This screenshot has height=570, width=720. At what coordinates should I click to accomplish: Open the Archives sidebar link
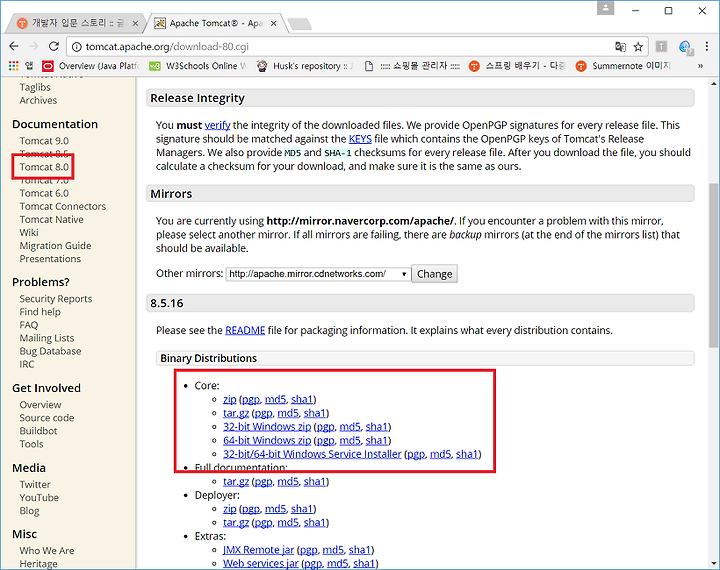pyautogui.click(x=38, y=100)
